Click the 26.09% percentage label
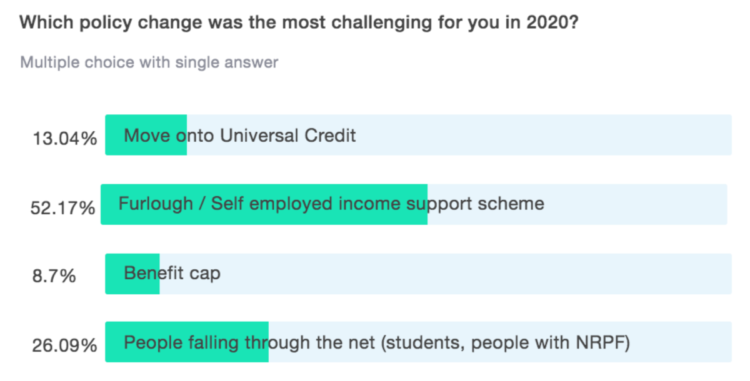750x381 pixels. [65, 345]
